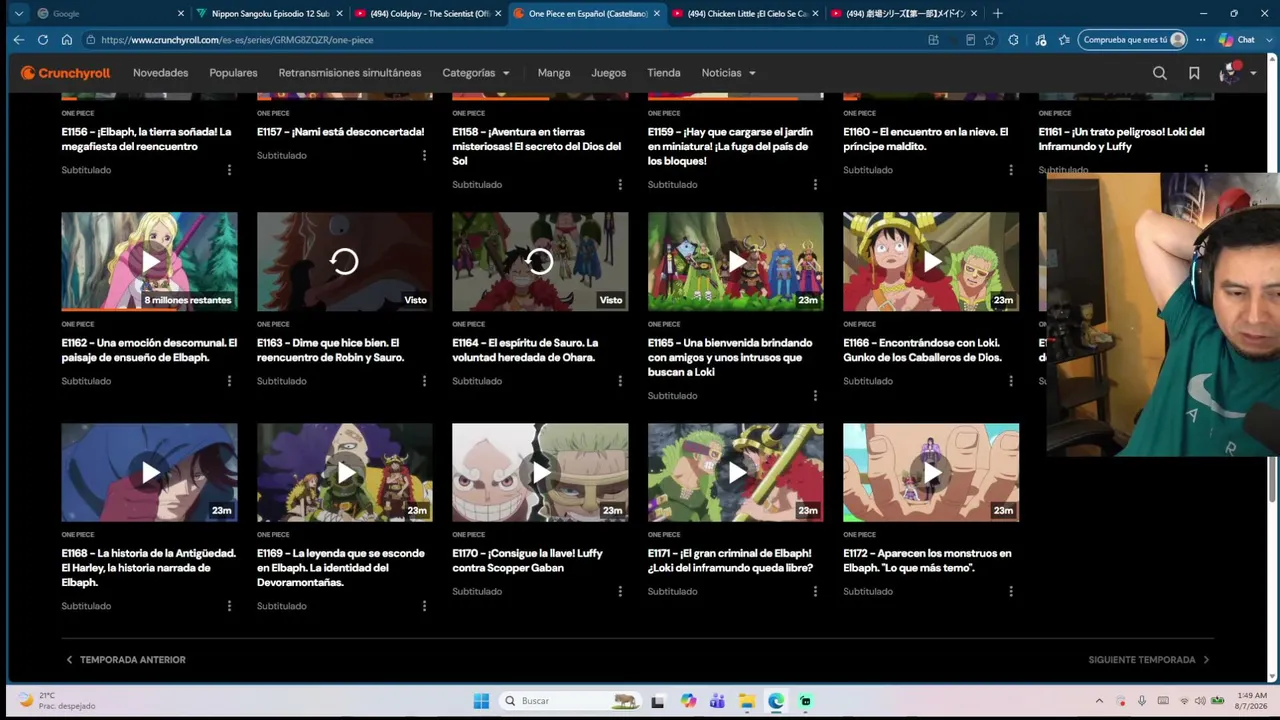Open the Novedades menu item

coord(160,73)
